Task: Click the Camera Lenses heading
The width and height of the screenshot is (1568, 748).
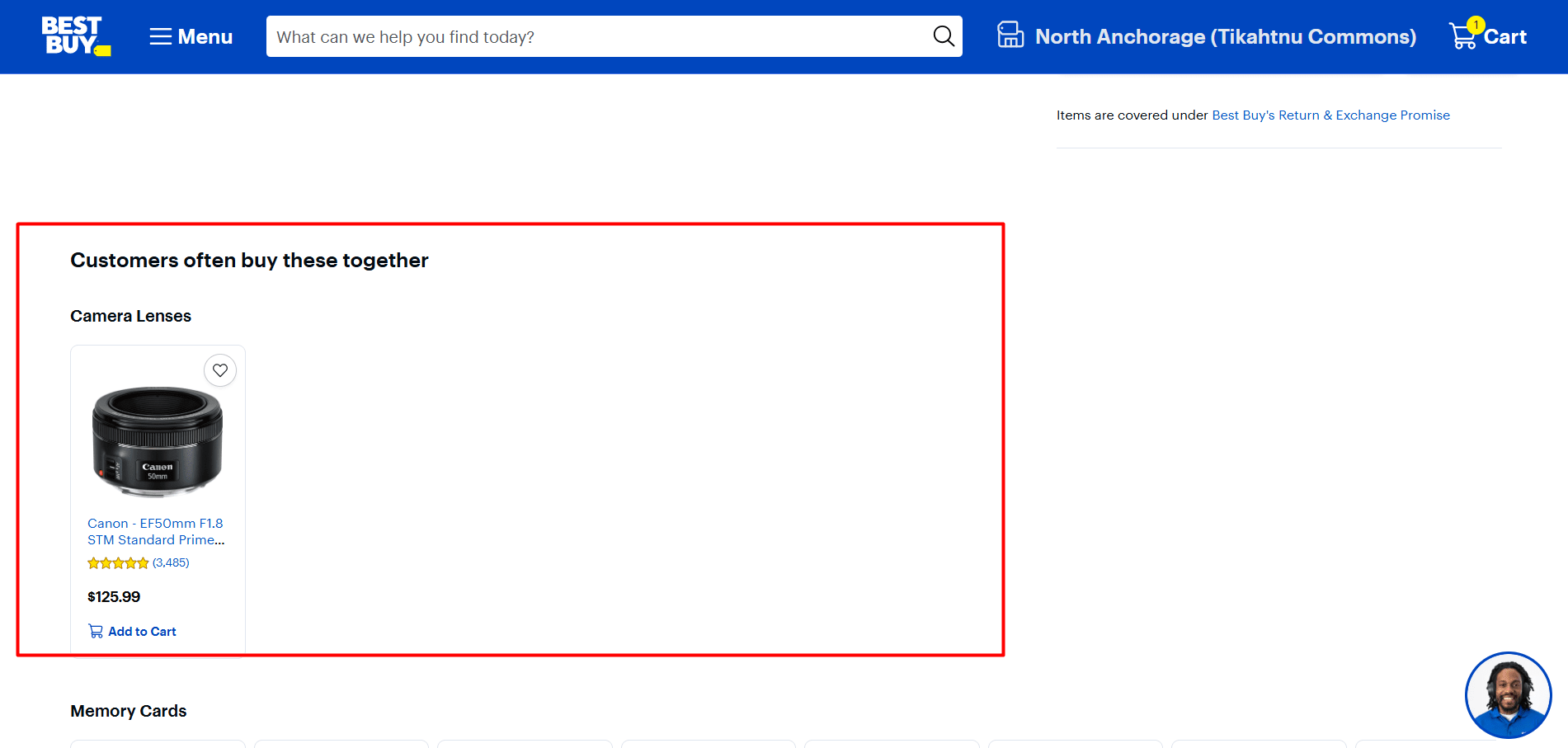Action: coord(130,316)
